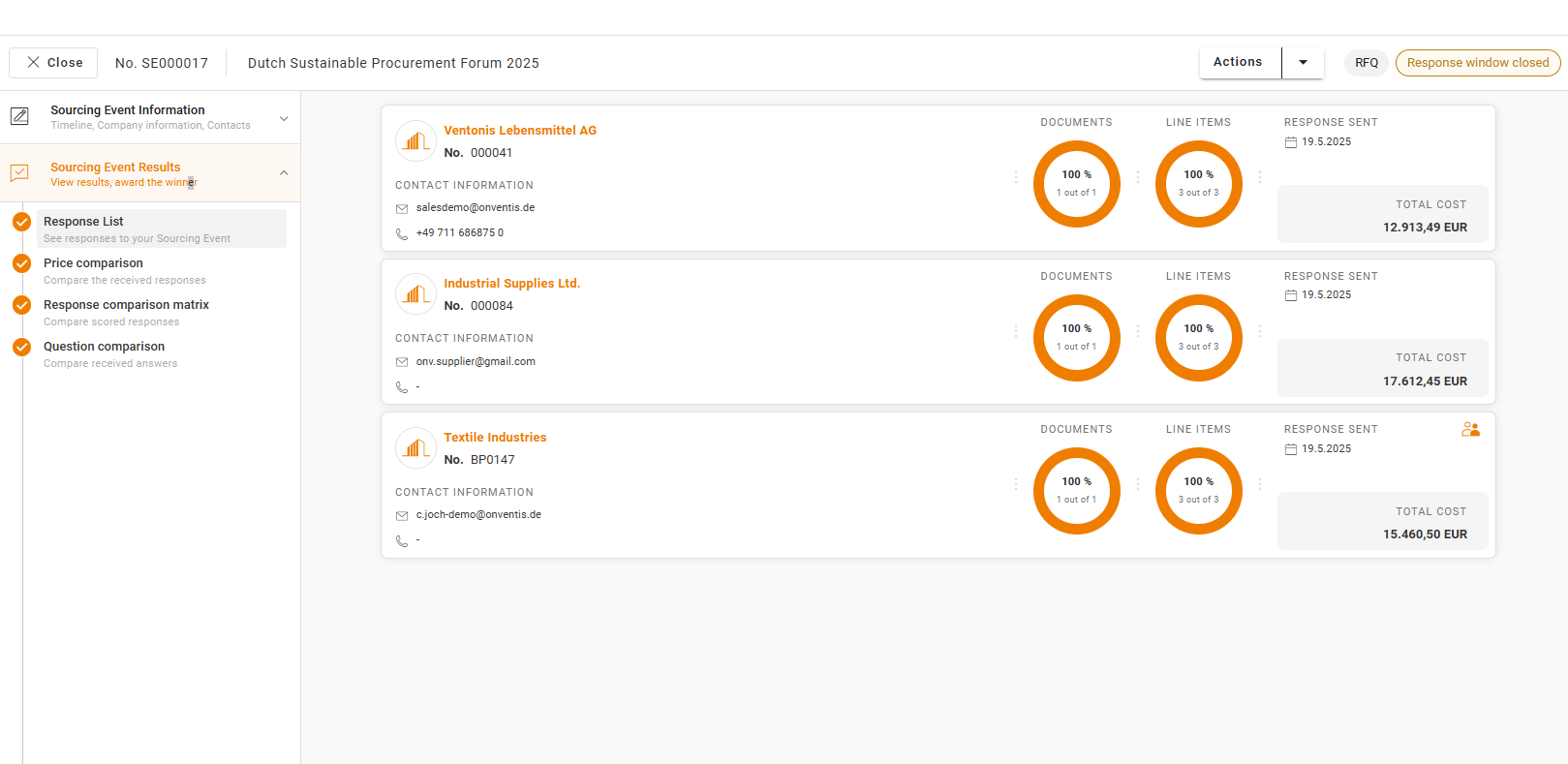Click Industrial Supplies Ltd. company logo icon

(x=415, y=294)
